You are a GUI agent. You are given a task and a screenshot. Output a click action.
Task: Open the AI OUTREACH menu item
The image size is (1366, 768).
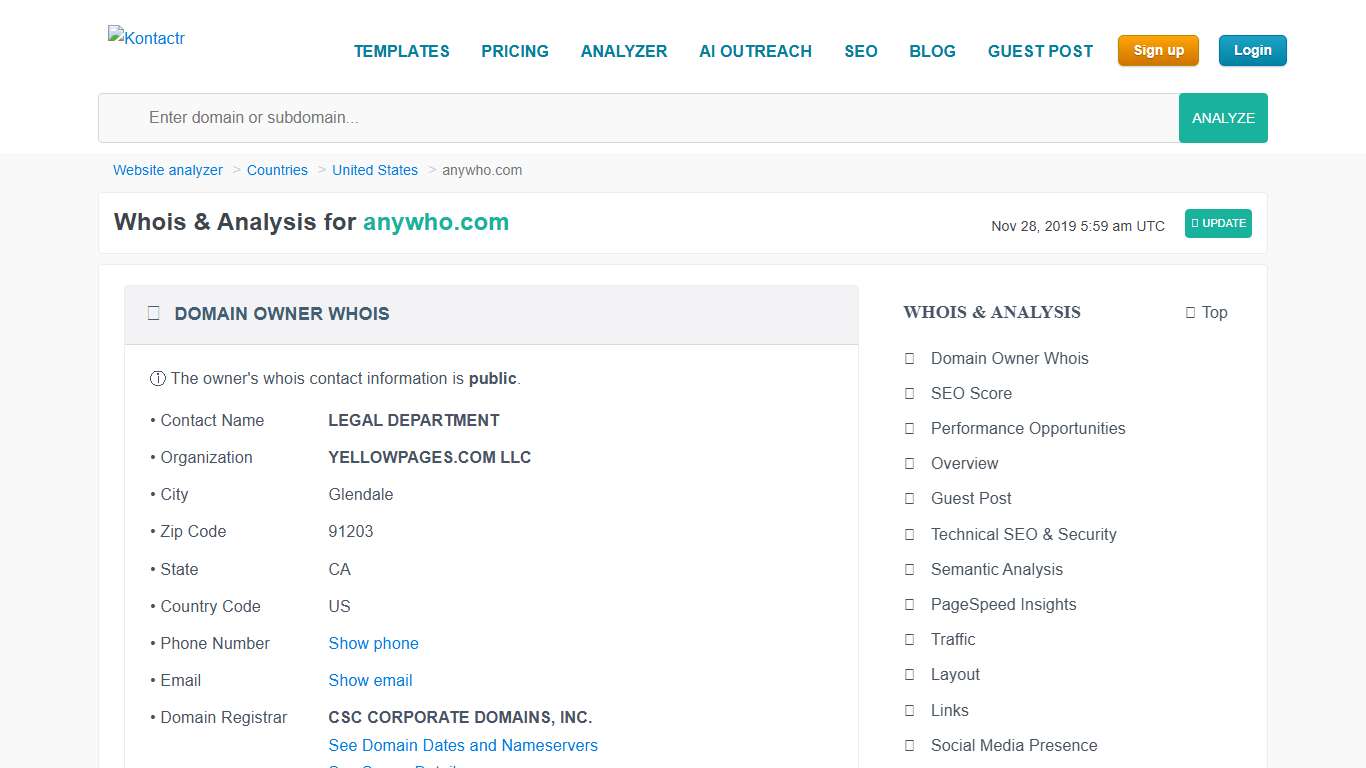tap(755, 51)
